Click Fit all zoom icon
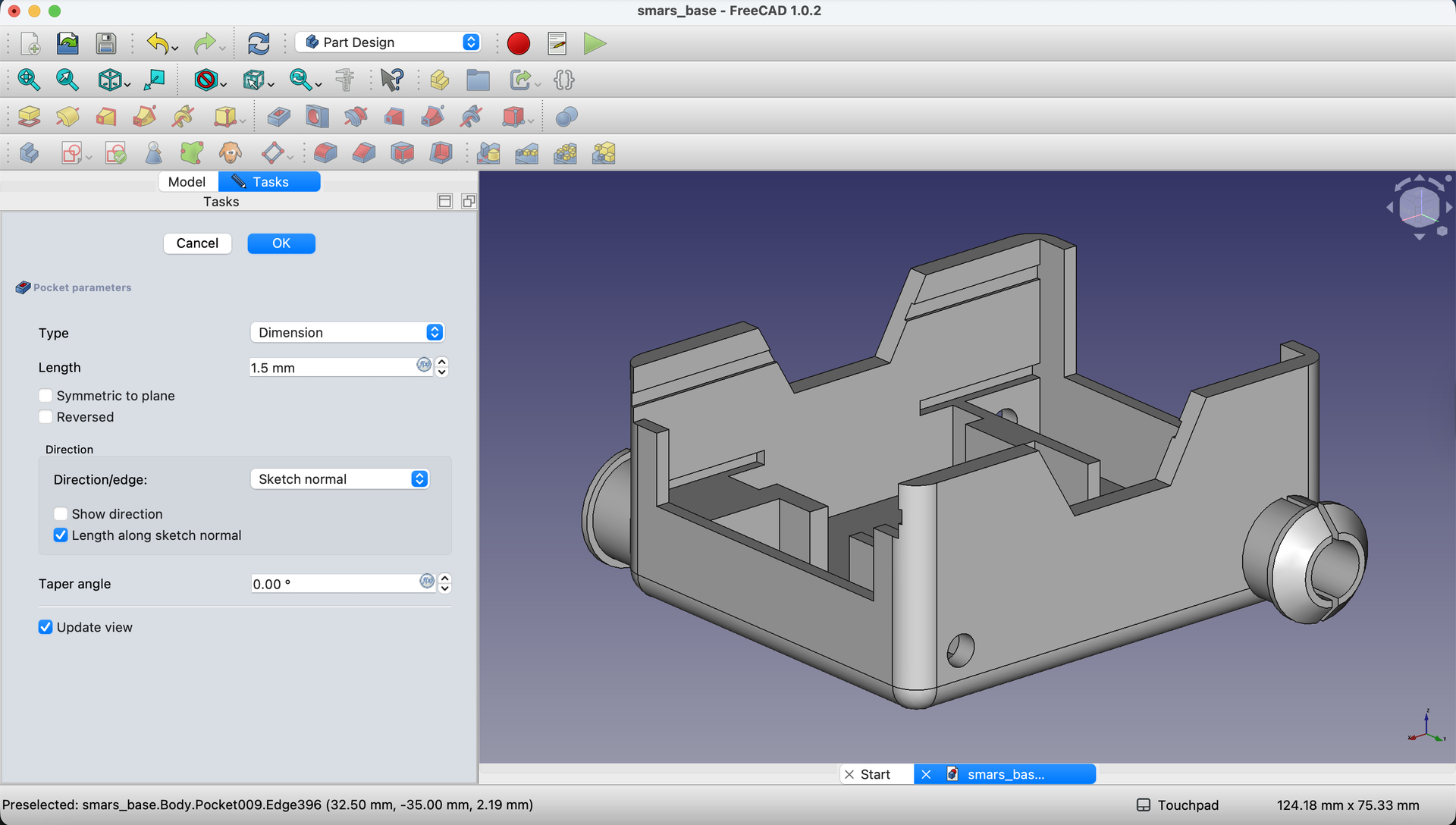The width and height of the screenshot is (1456, 825). pos(29,80)
